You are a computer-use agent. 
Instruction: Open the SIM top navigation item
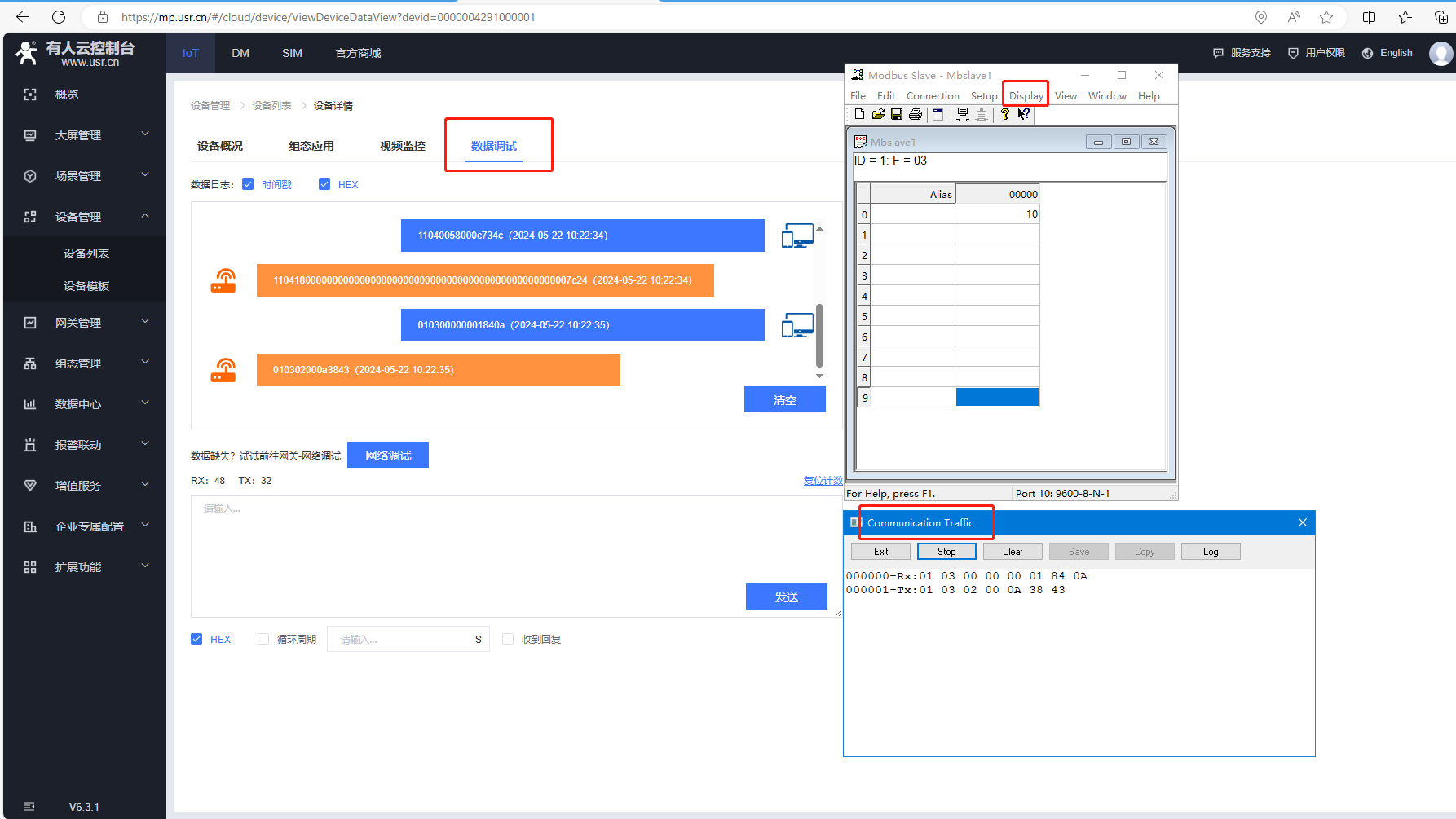point(292,53)
